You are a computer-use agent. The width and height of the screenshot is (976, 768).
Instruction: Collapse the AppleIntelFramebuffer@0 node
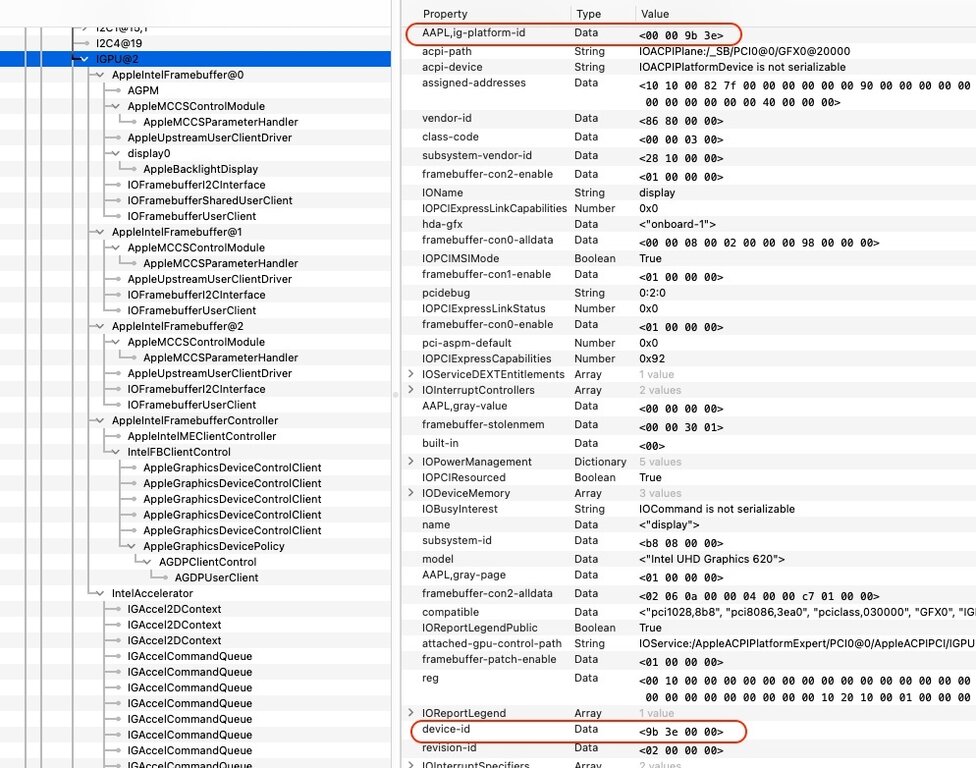coord(100,75)
